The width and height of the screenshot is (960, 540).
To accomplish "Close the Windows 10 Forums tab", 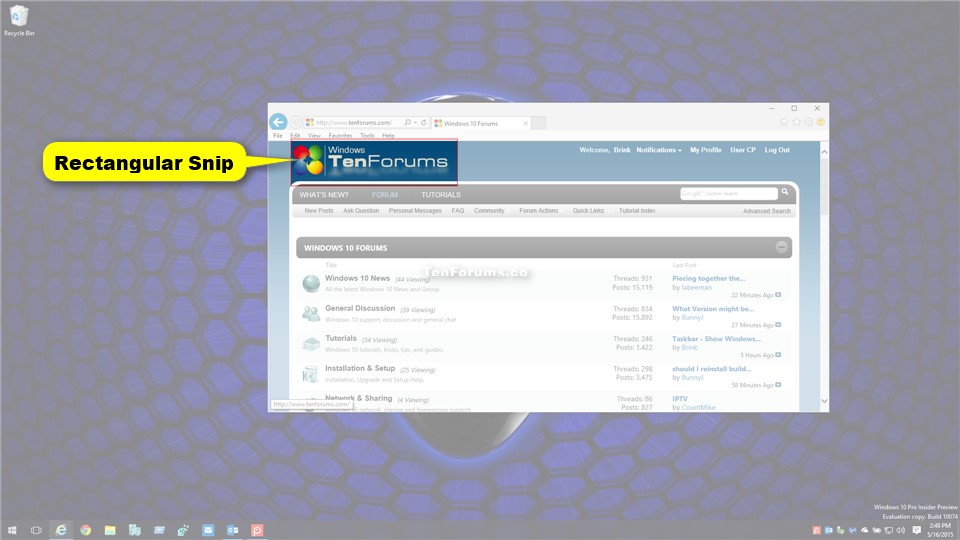I will point(525,123).
